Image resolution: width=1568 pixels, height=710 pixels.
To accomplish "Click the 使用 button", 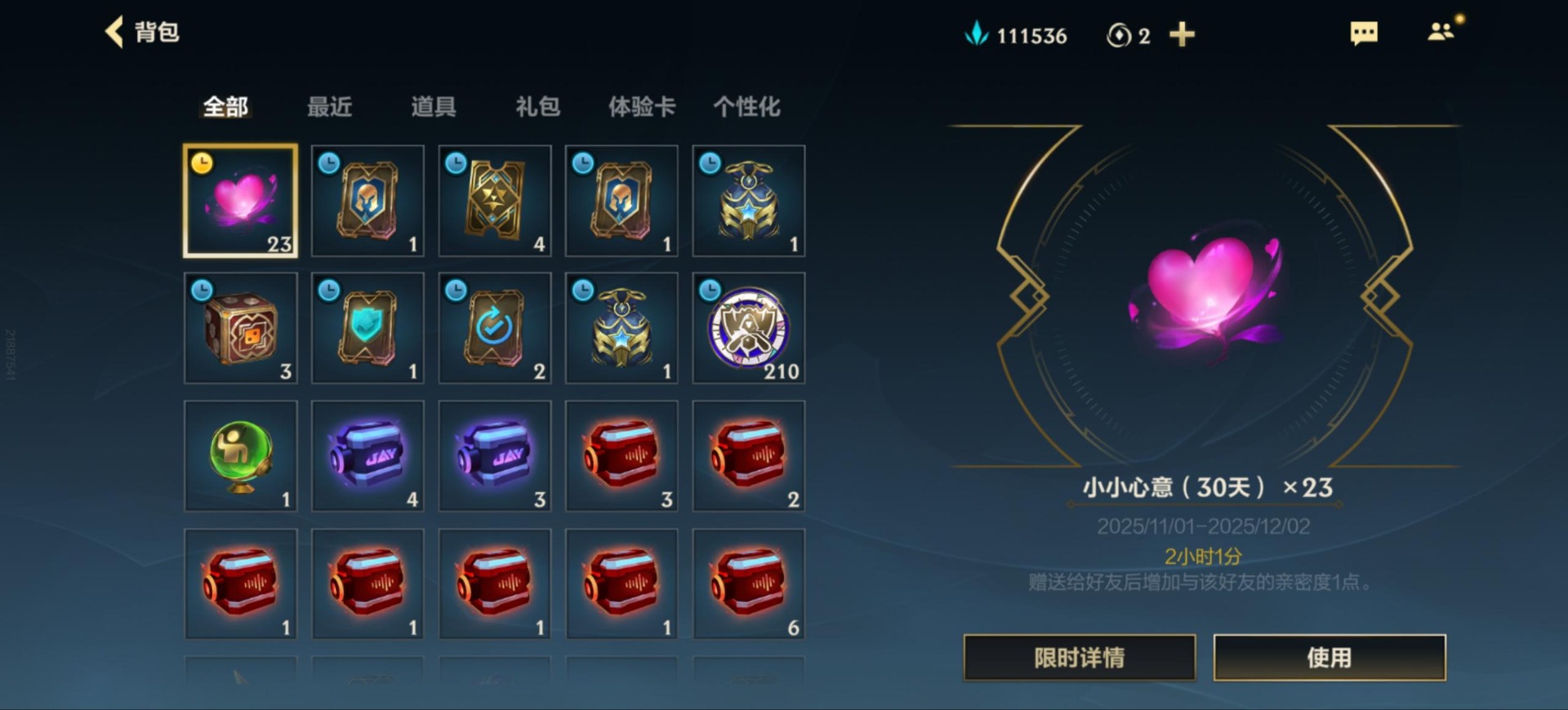I will click(1330, 658).
